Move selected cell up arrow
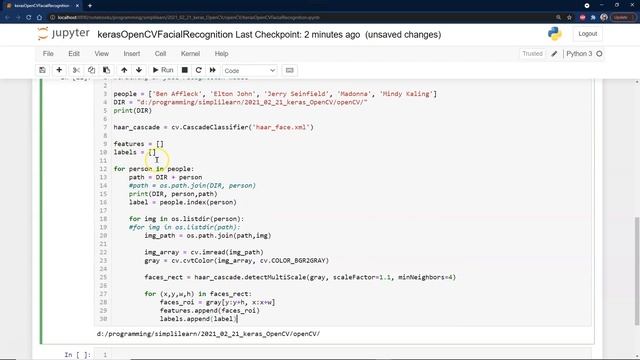The height and width of the screenshot is (360, 640). pos(124,70)
